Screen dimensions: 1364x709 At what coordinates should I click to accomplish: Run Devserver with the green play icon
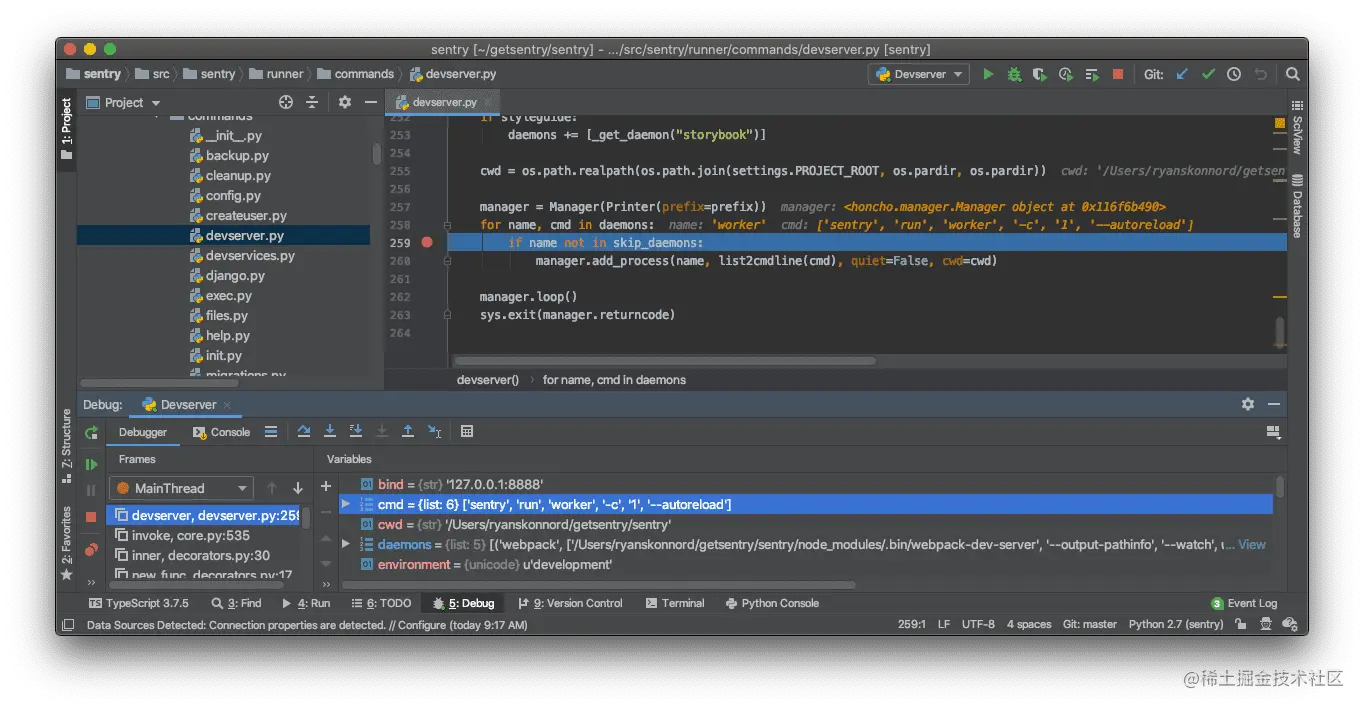tap(988, 74)
